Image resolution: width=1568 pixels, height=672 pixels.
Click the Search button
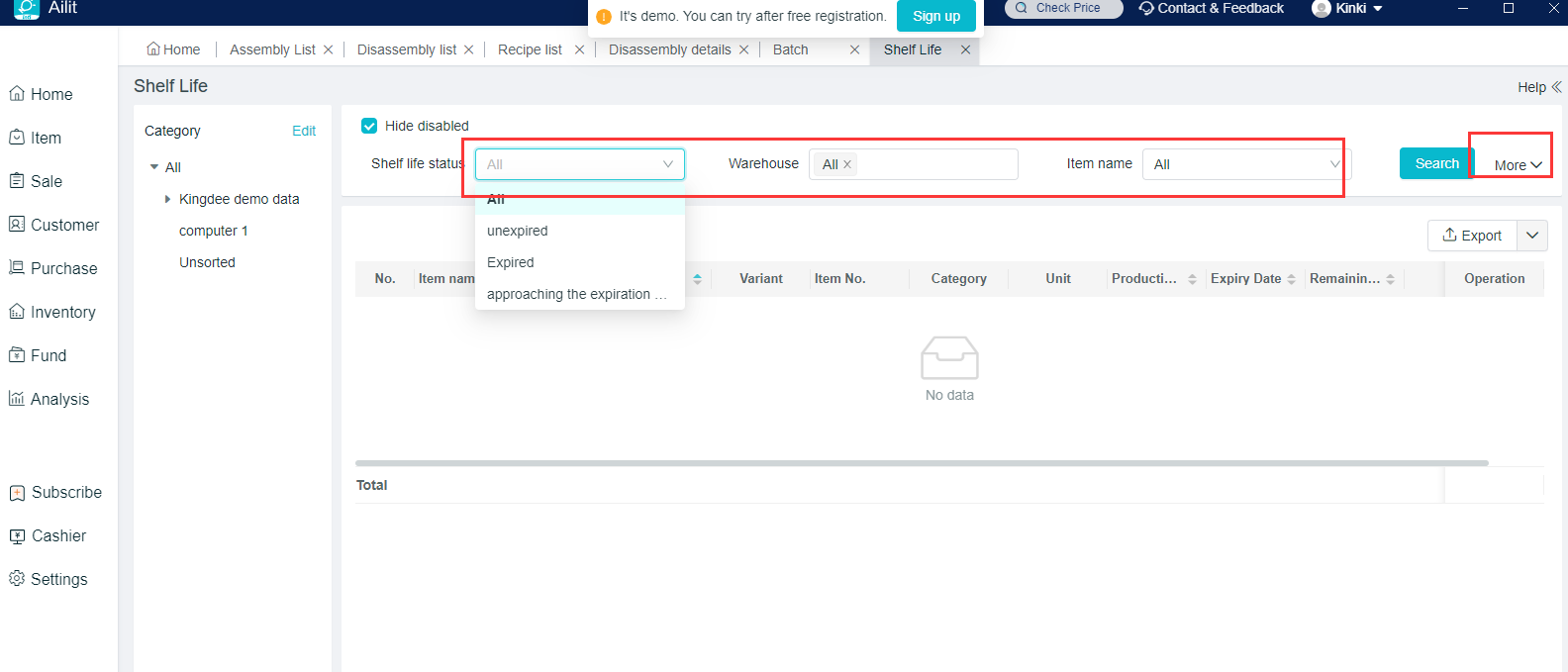[1436, 163]
